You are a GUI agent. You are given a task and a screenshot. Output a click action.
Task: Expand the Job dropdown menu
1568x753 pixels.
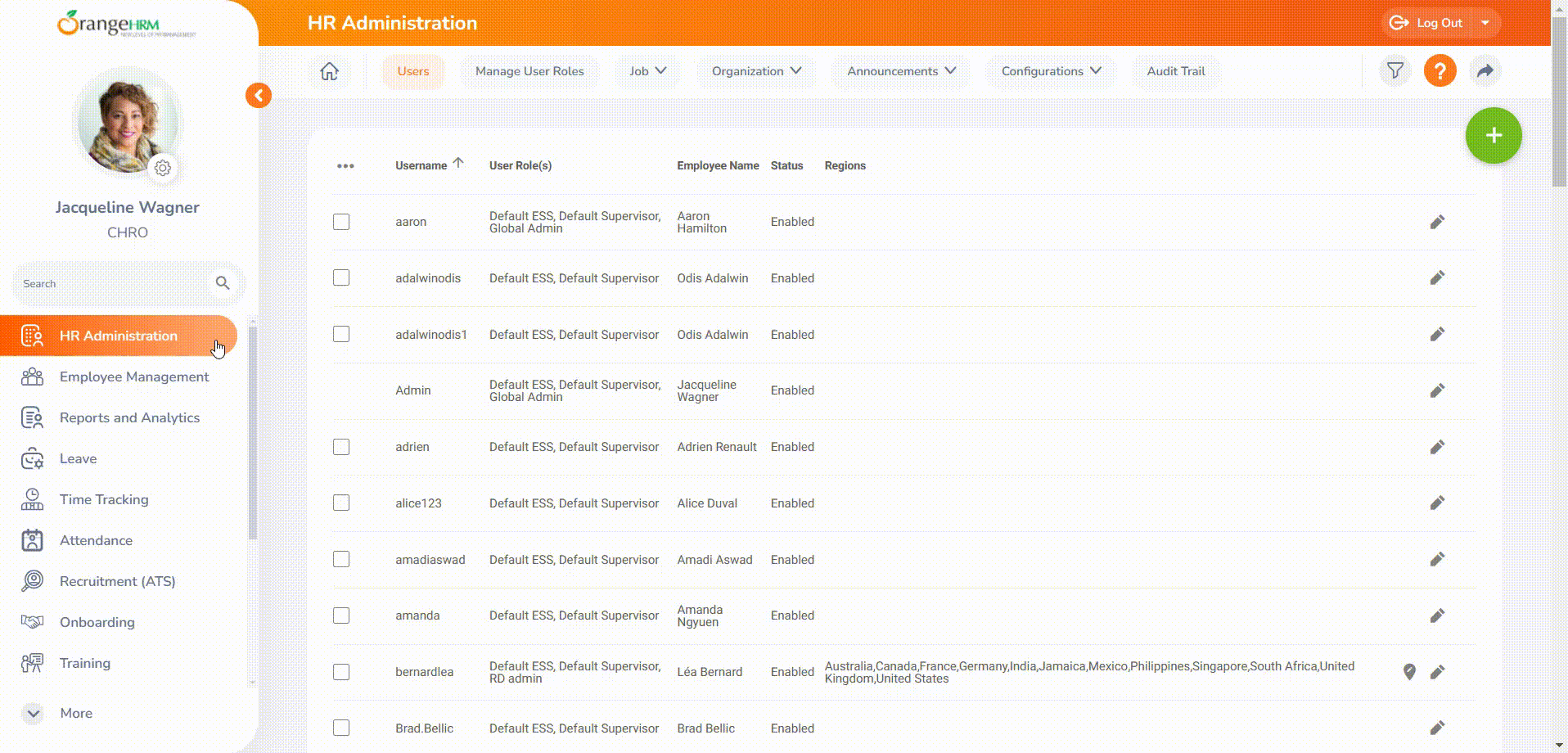tap(648, 71)
